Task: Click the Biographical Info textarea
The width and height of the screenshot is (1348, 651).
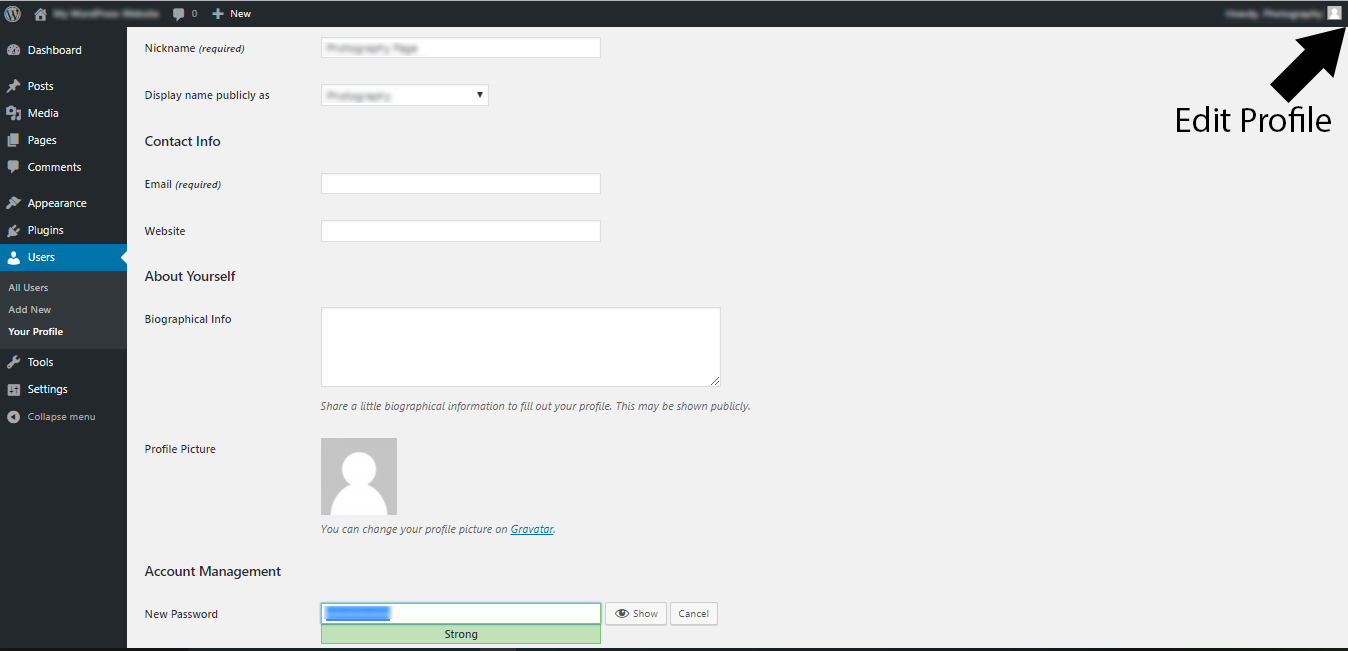Action: coord(521,347)
